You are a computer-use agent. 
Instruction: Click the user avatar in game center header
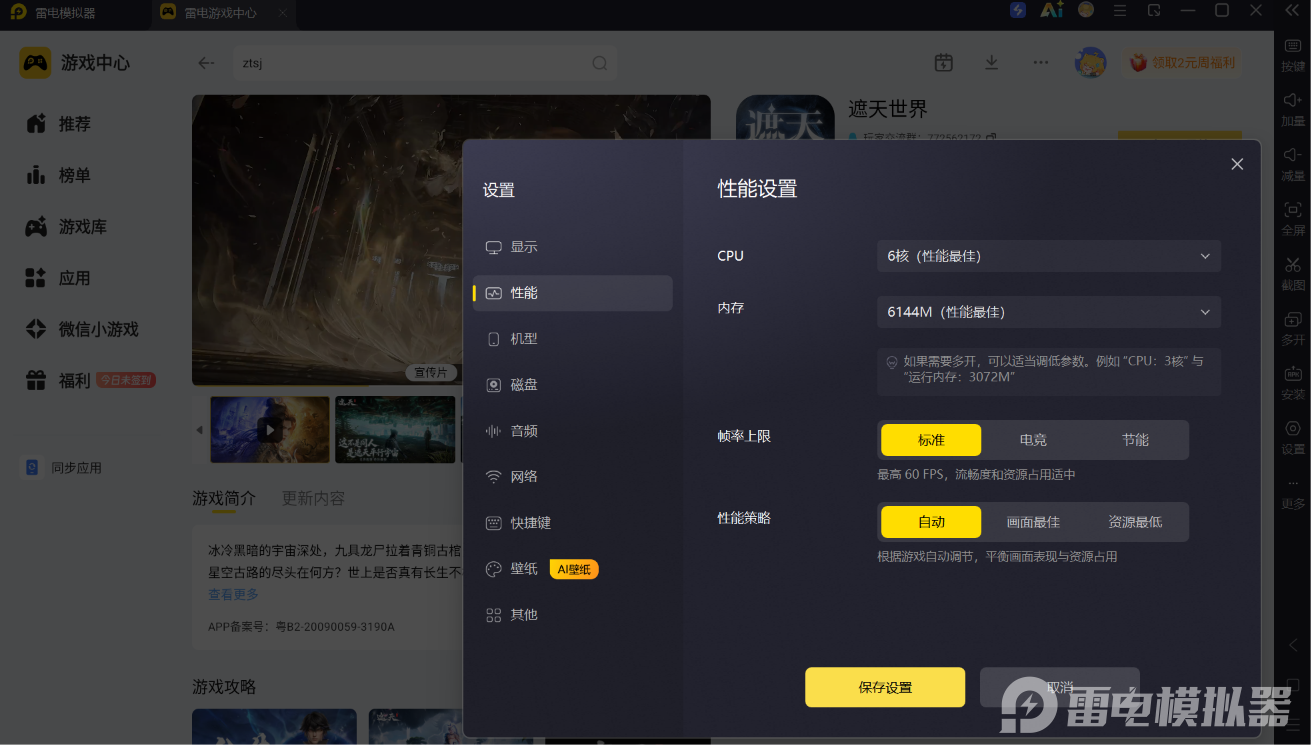(1090, 62)
